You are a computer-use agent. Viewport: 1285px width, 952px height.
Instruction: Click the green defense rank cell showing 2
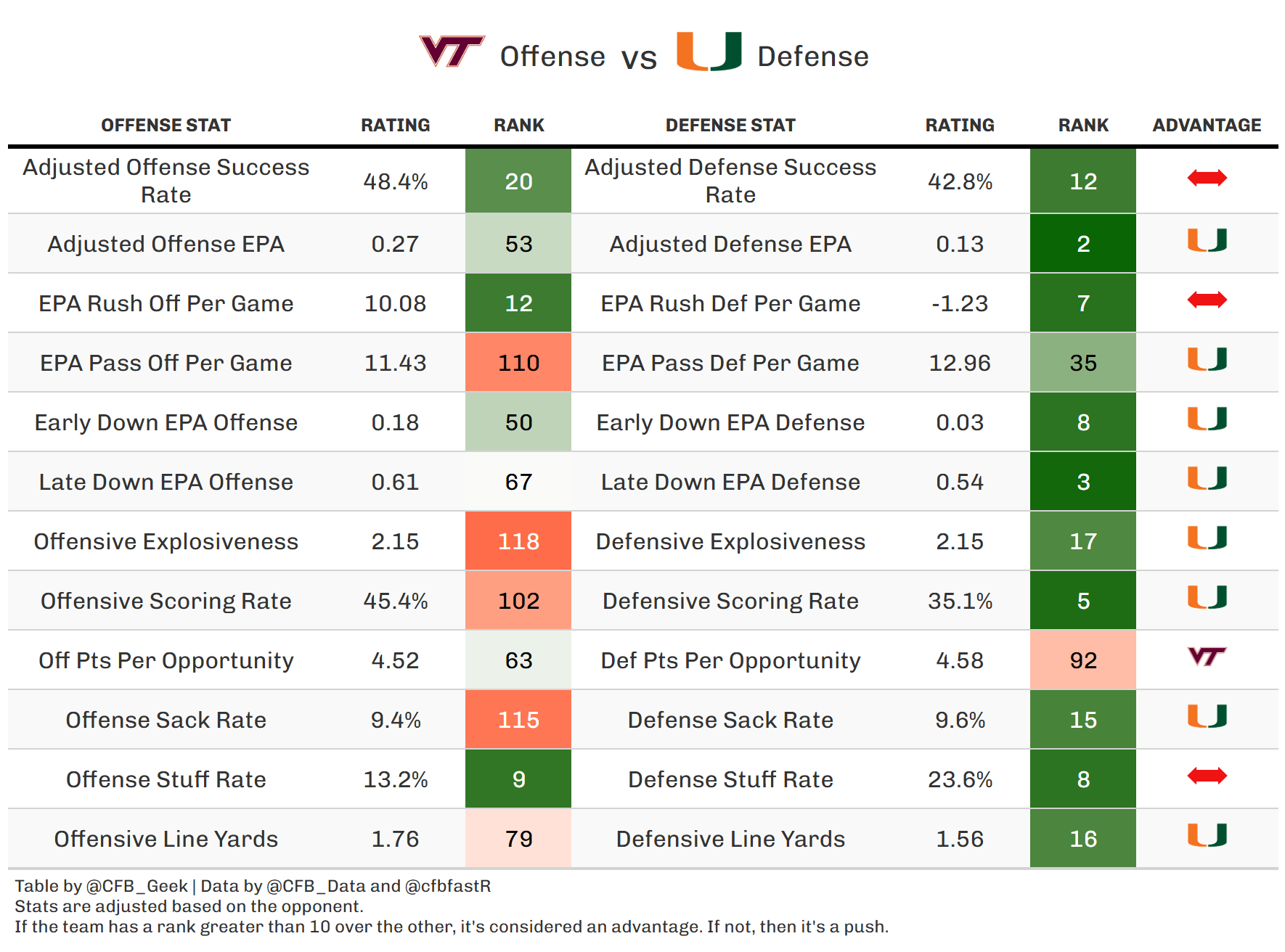click(x=1083, y=244)
